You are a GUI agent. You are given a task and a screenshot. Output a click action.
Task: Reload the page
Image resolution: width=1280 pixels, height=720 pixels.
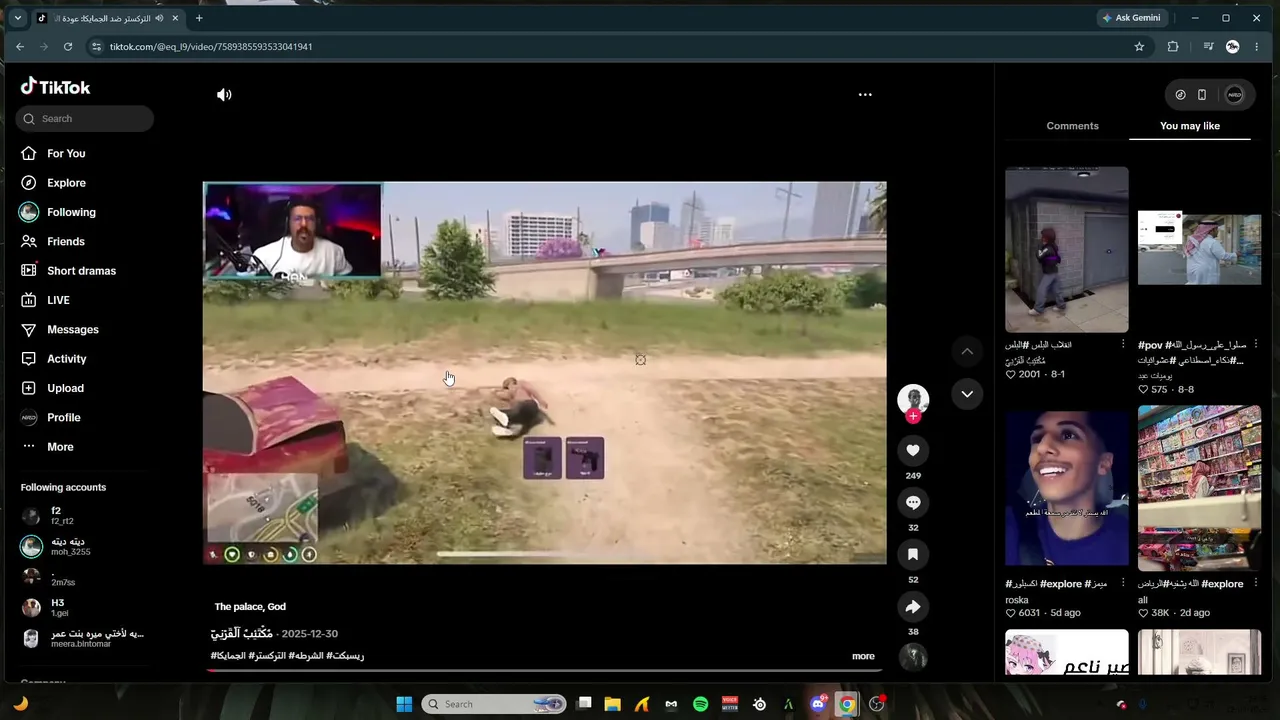click(x=68, y=47)
